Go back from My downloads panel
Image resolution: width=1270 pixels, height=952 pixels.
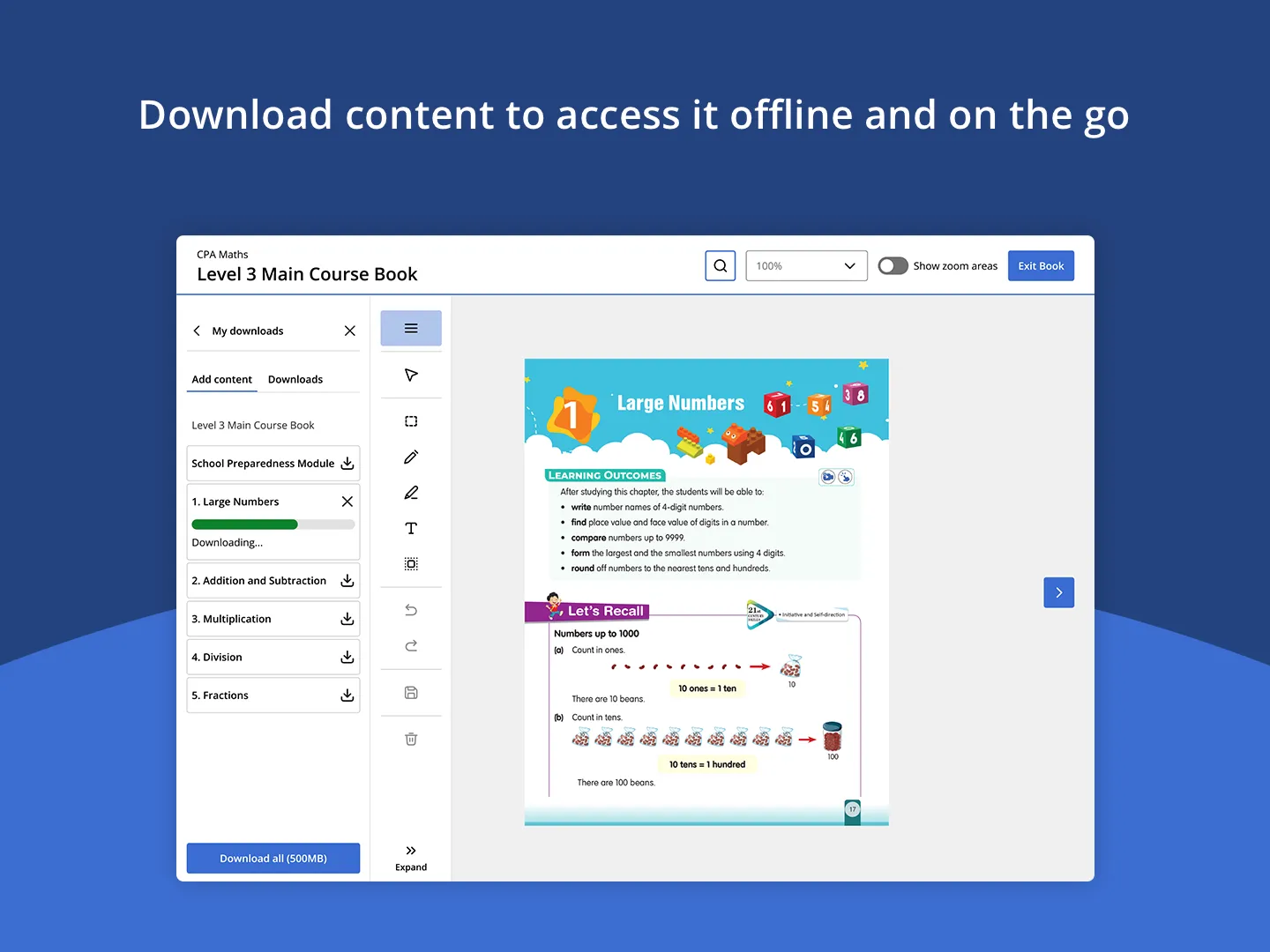pyautogui.click(x=197, y=331)
